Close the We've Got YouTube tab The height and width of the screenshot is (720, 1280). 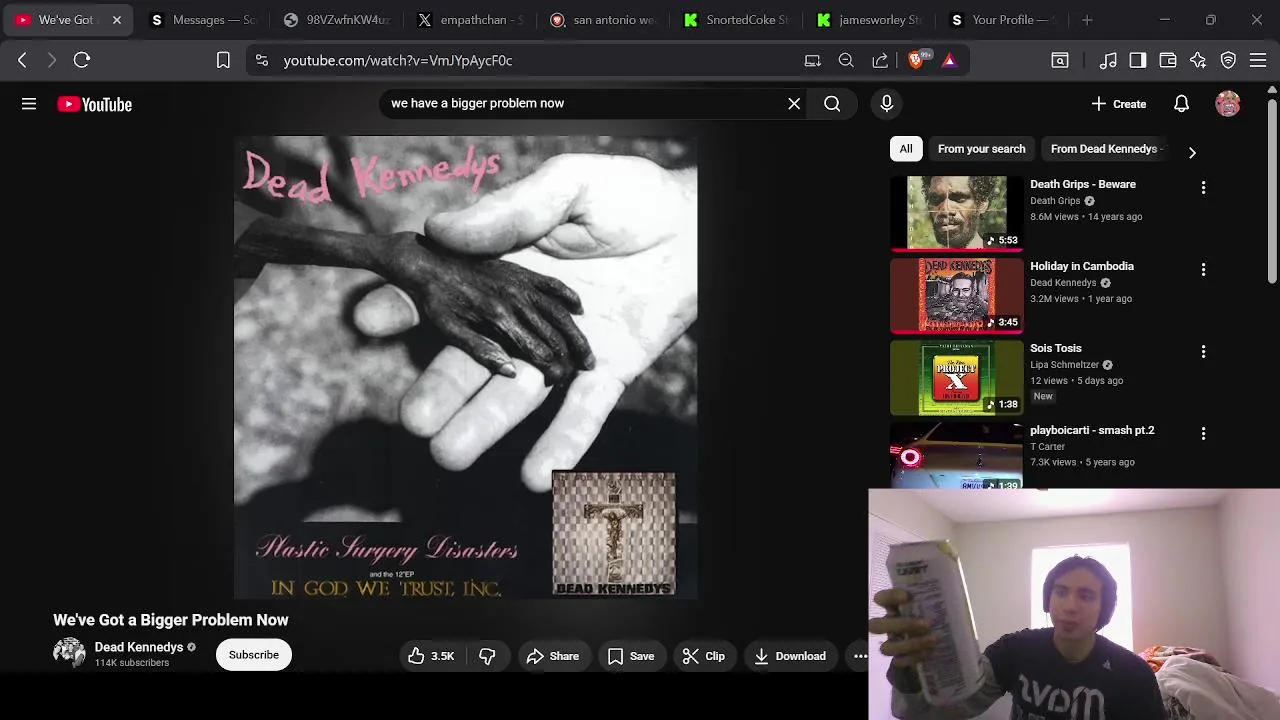coord(117,20)
